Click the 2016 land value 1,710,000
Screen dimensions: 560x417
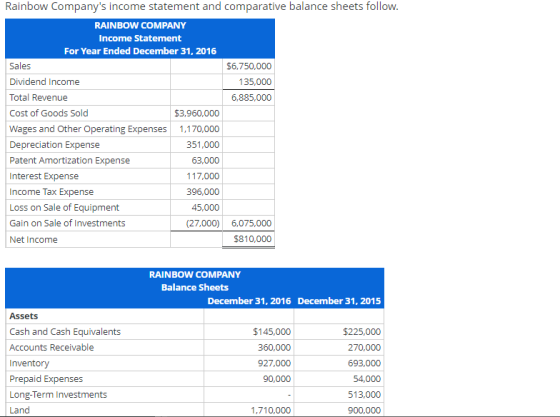pos(271,410)
